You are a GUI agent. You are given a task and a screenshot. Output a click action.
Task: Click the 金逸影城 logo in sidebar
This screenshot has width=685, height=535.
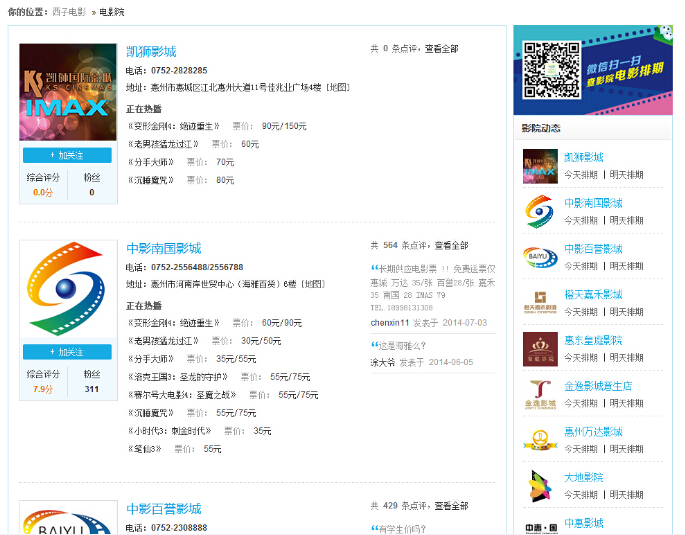[540, 395]
